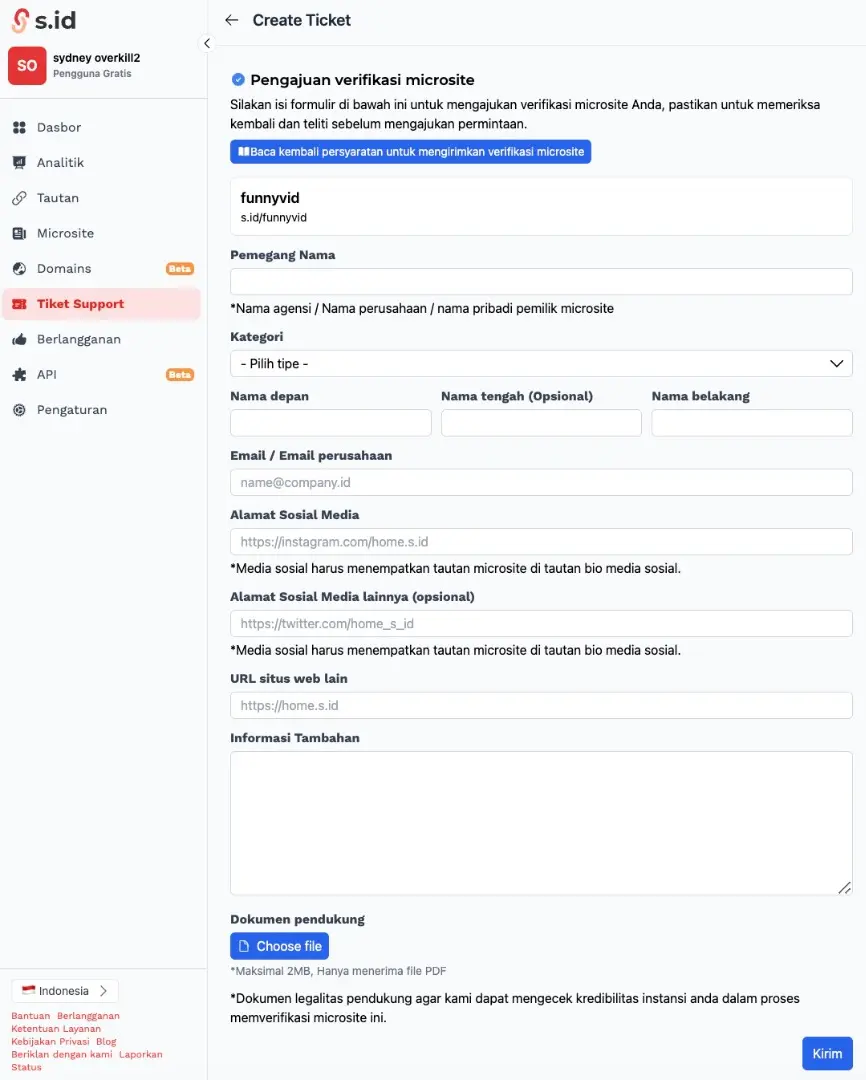Go back using the arrow beside Create Ticket
This screenshot has height=1080, width=866.
(x=232, y=20)
